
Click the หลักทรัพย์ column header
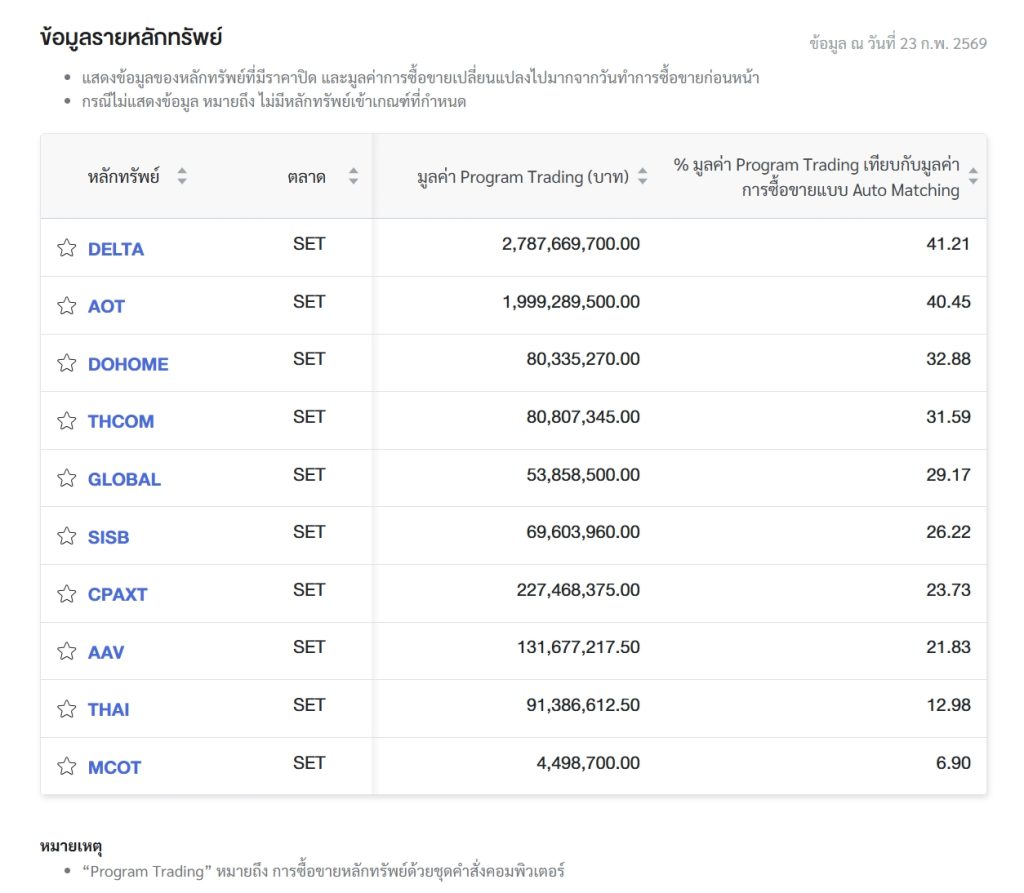pyautogui.click(x=123, y=177)
